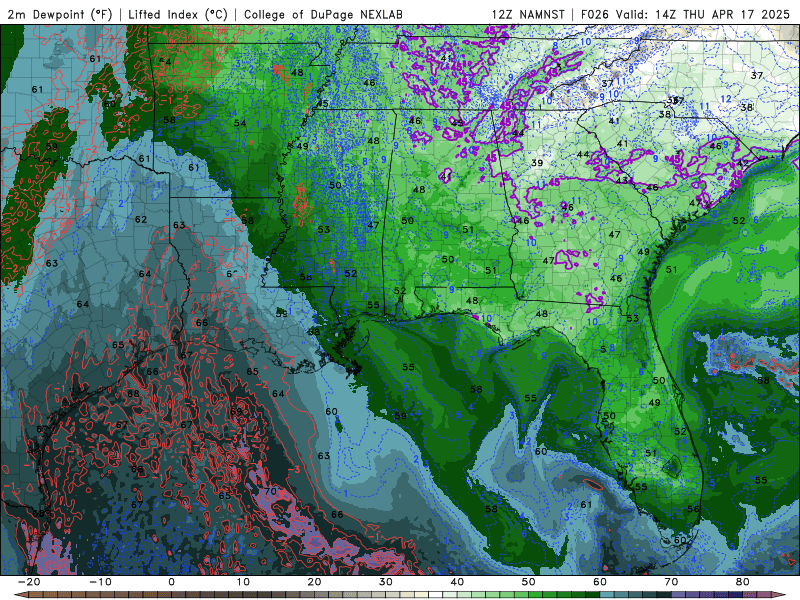Click the black dewpoint value "69" on the map
Screen dimensions: 800x600
tap(236, 411)
